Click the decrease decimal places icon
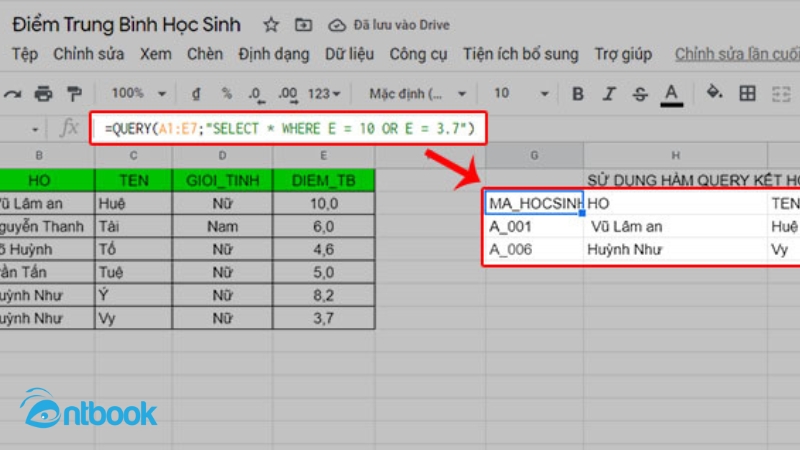The width and height of the screenshot is (800, 450). pos(257,94)
